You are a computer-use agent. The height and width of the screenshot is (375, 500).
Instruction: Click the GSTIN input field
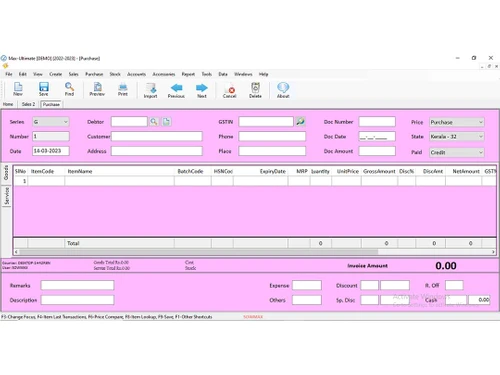[266, 121]
